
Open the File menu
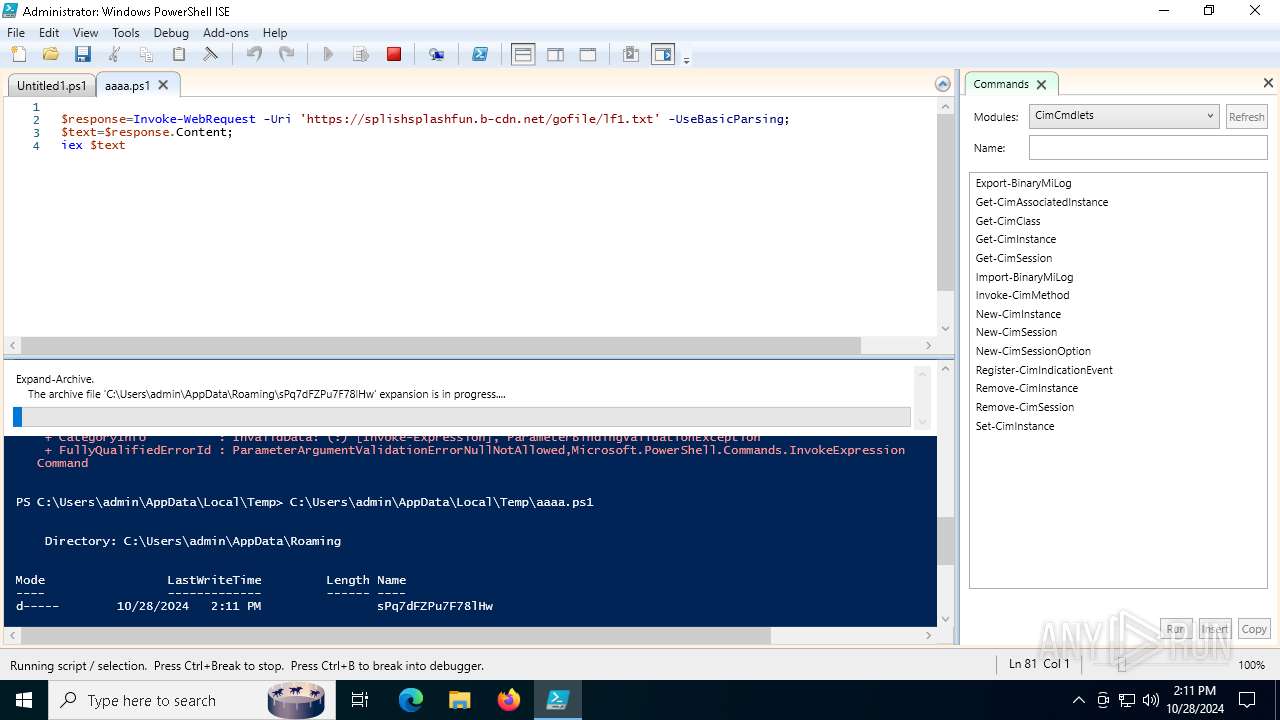point(16,33)
